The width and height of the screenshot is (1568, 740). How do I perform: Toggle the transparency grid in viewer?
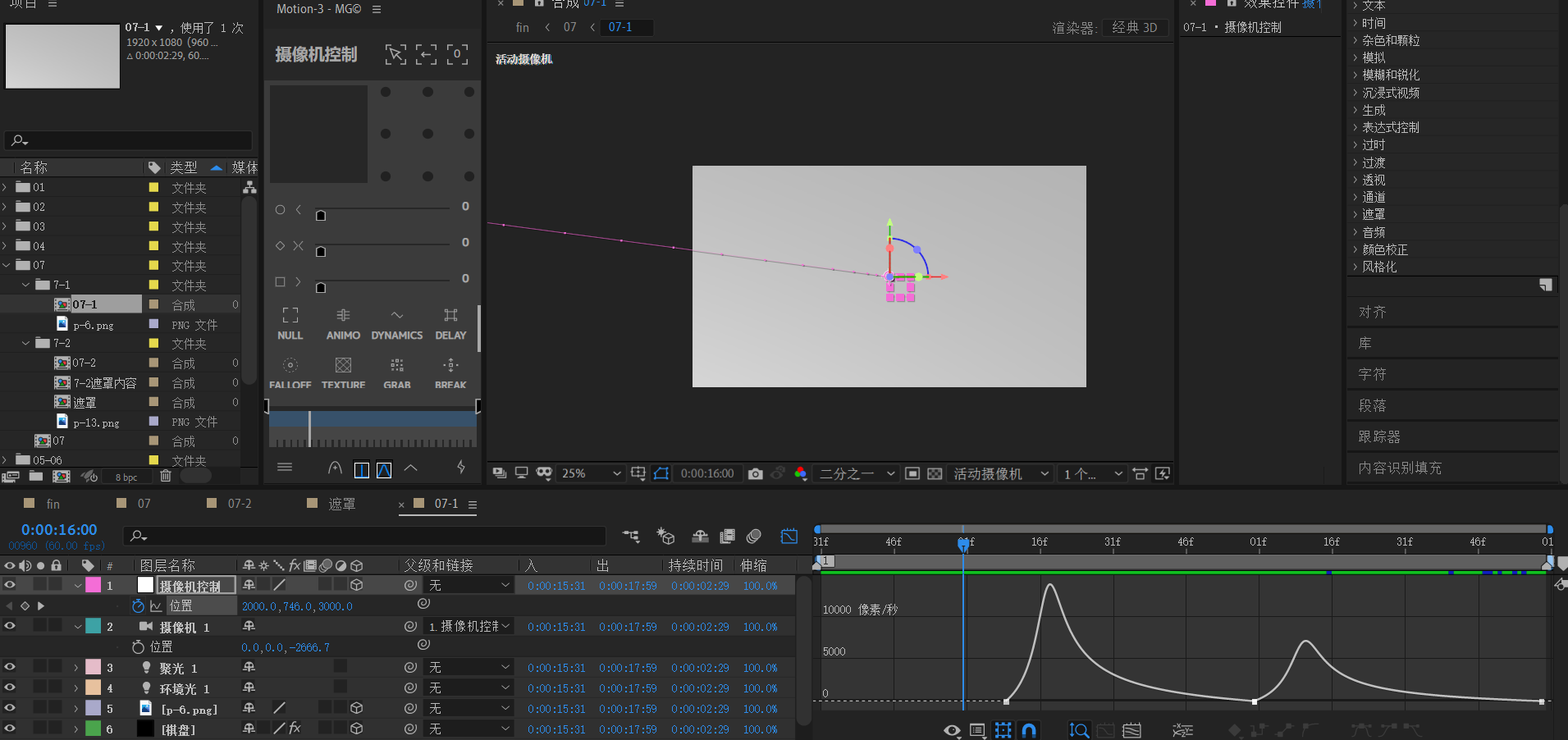(x=935, y=473)
